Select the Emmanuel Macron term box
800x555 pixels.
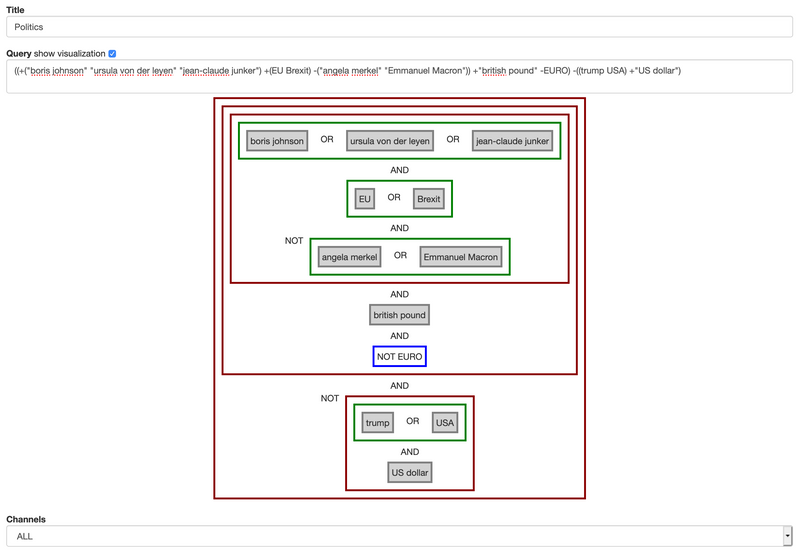click(459, 257)
